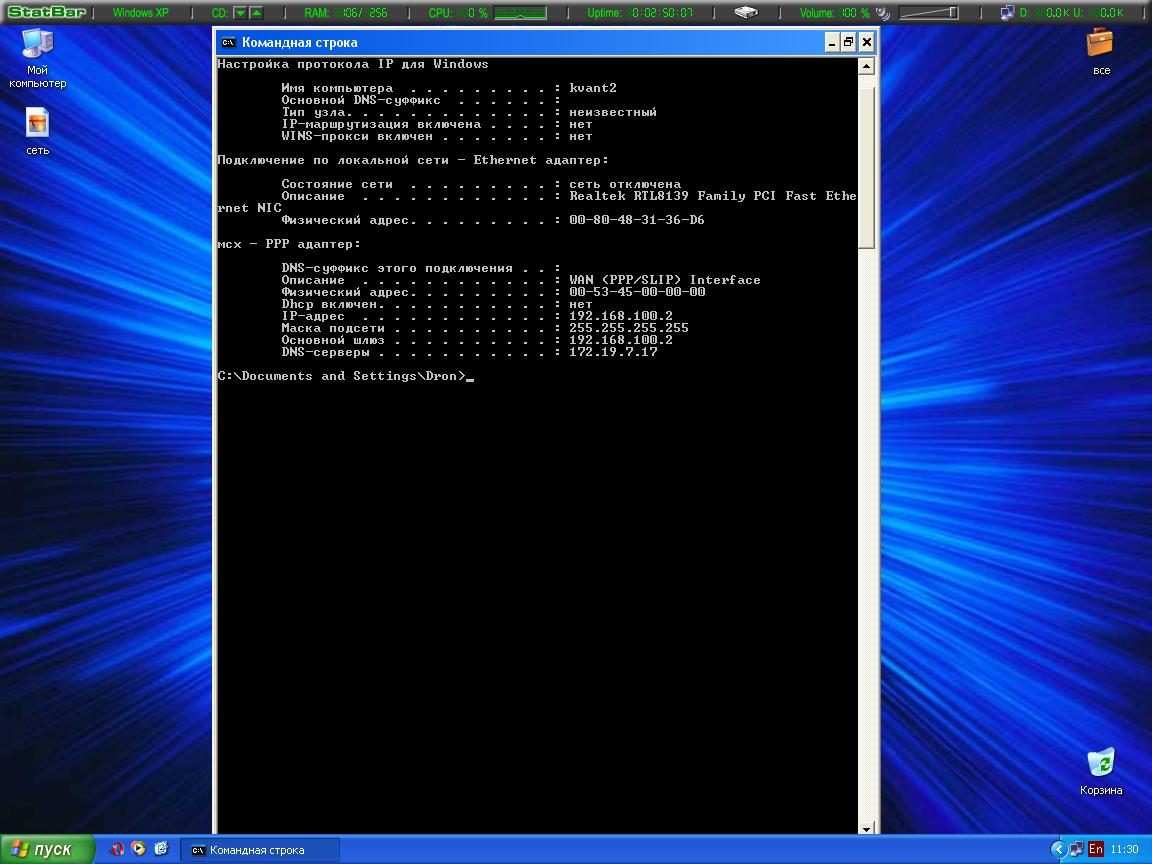Open the Корзина recycle bin
Screen dimensions: 1152x864
tap(1100, 762)
